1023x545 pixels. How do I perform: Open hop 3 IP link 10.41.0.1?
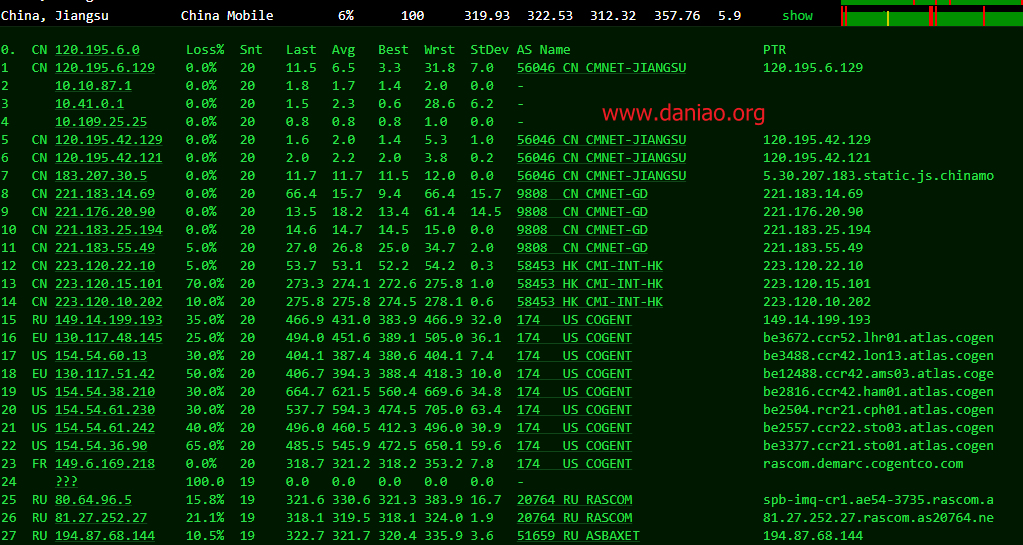(89, 104)
